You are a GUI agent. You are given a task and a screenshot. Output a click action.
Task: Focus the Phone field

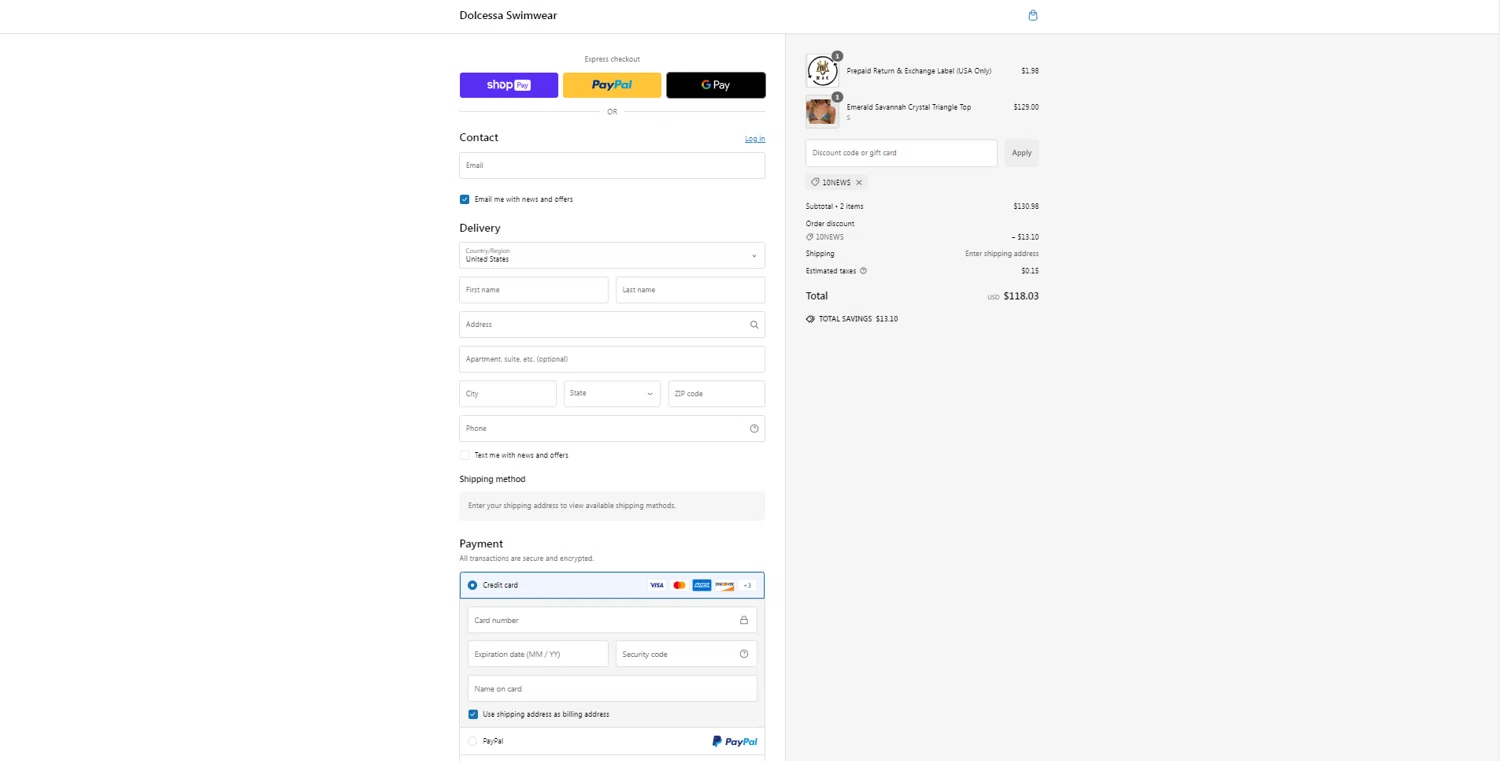(x=612, y=428)
